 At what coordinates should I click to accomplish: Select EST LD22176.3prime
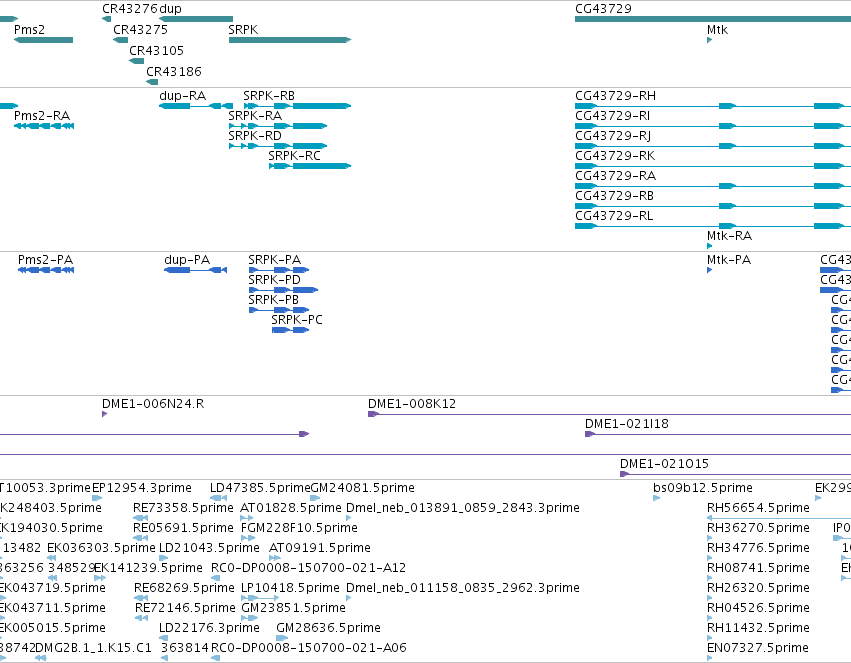163,638
